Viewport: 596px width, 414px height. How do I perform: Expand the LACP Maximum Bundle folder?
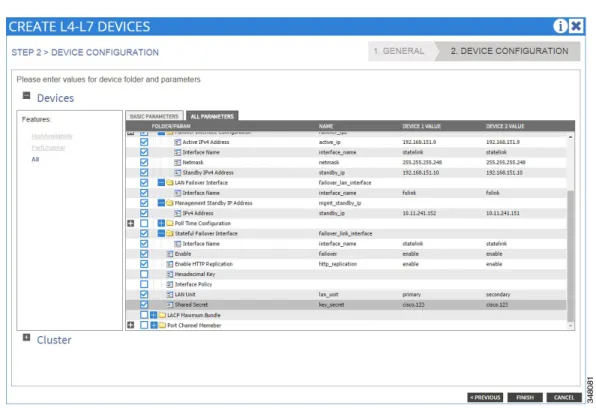(x=154, y=315)
